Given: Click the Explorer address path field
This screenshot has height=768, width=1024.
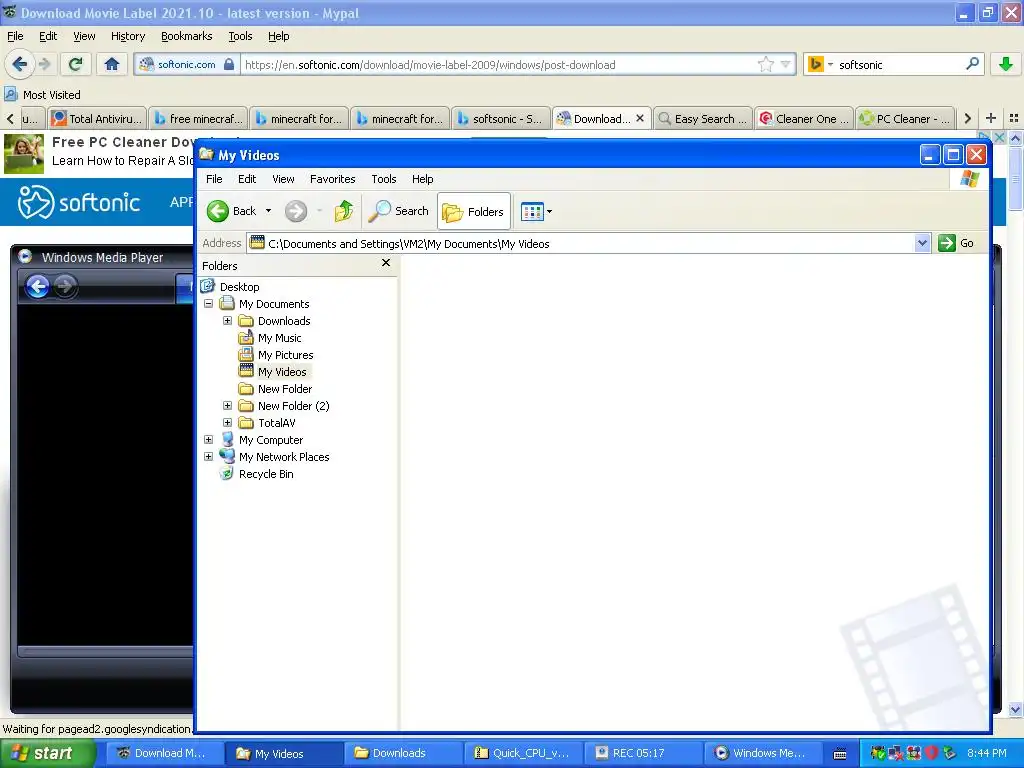Looking at the screenshot, I should coord(581,244).
